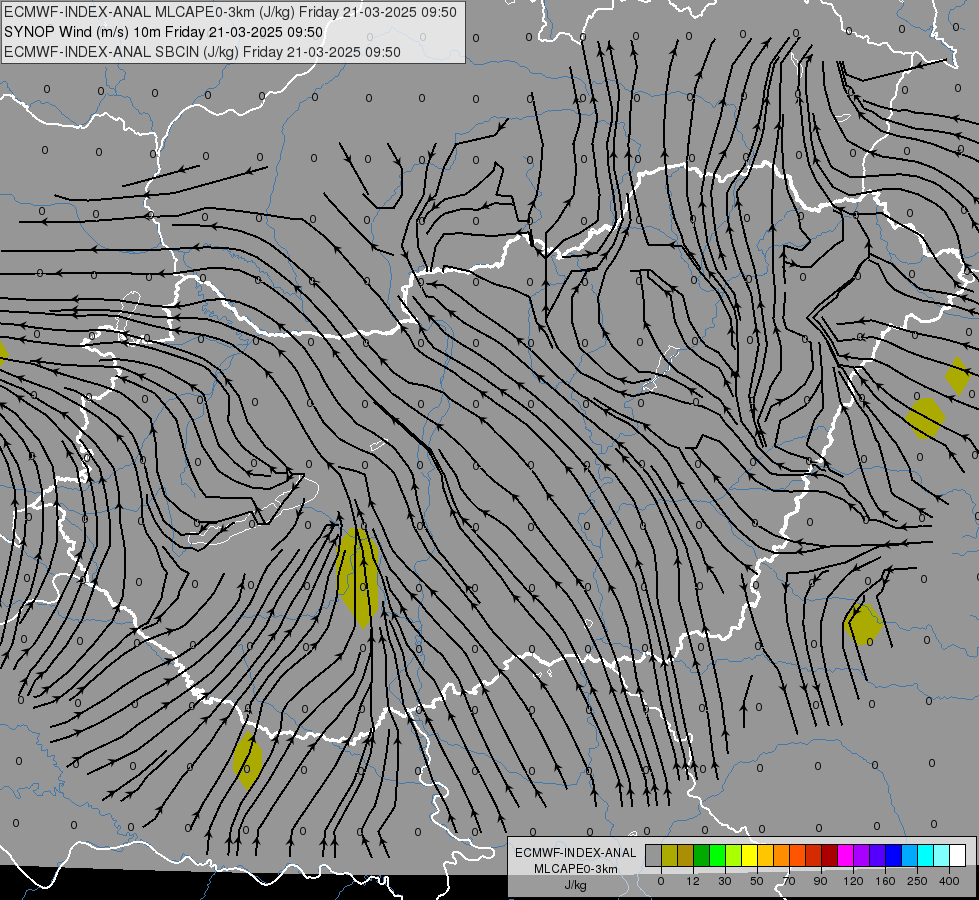Pick the pure yellow legend swatch

pyautogui.click(x=750, y=855)
